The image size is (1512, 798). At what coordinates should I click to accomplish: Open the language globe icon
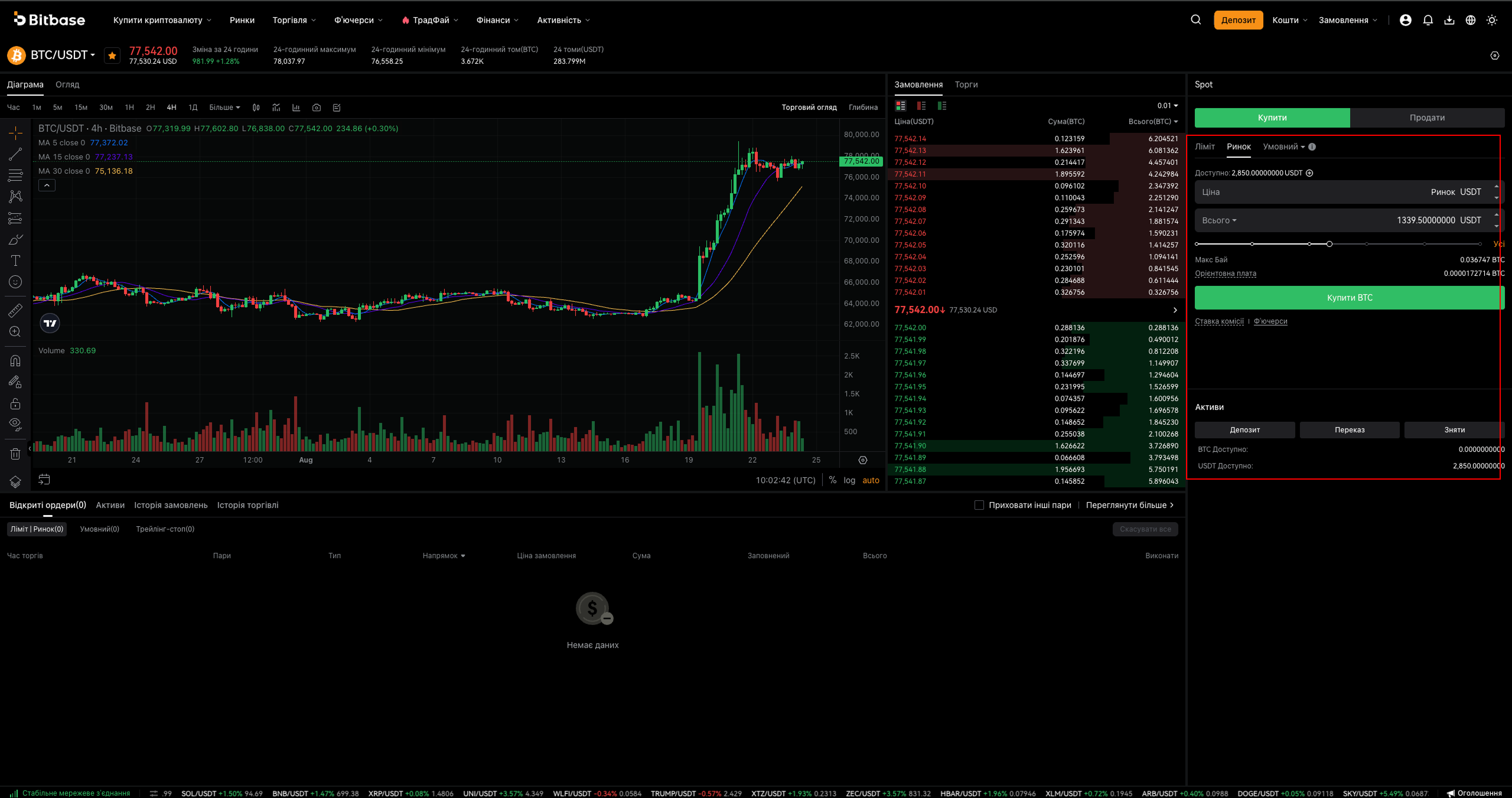[x=1471, y=20]
